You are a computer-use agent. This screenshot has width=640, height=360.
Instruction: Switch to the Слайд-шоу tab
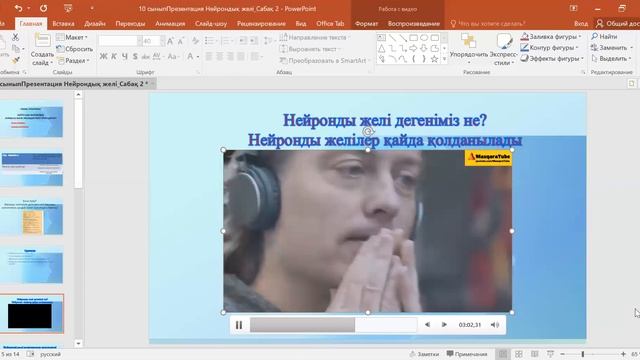[211, 24]
